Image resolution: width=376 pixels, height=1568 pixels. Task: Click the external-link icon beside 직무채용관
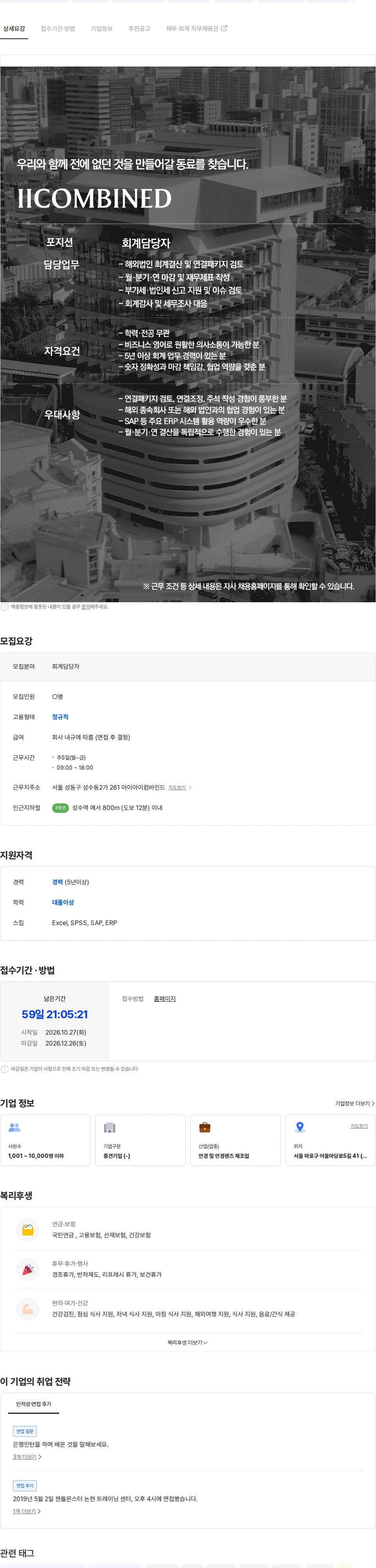click(x=224, y=28)
